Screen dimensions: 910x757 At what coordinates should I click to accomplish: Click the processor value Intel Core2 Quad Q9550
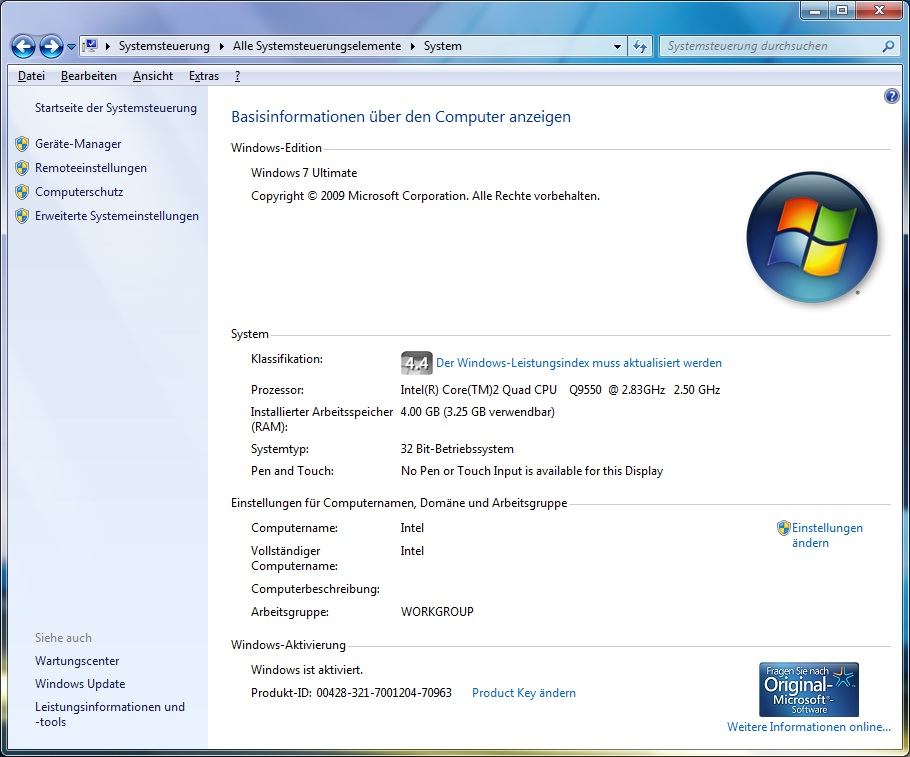point(560,390)
